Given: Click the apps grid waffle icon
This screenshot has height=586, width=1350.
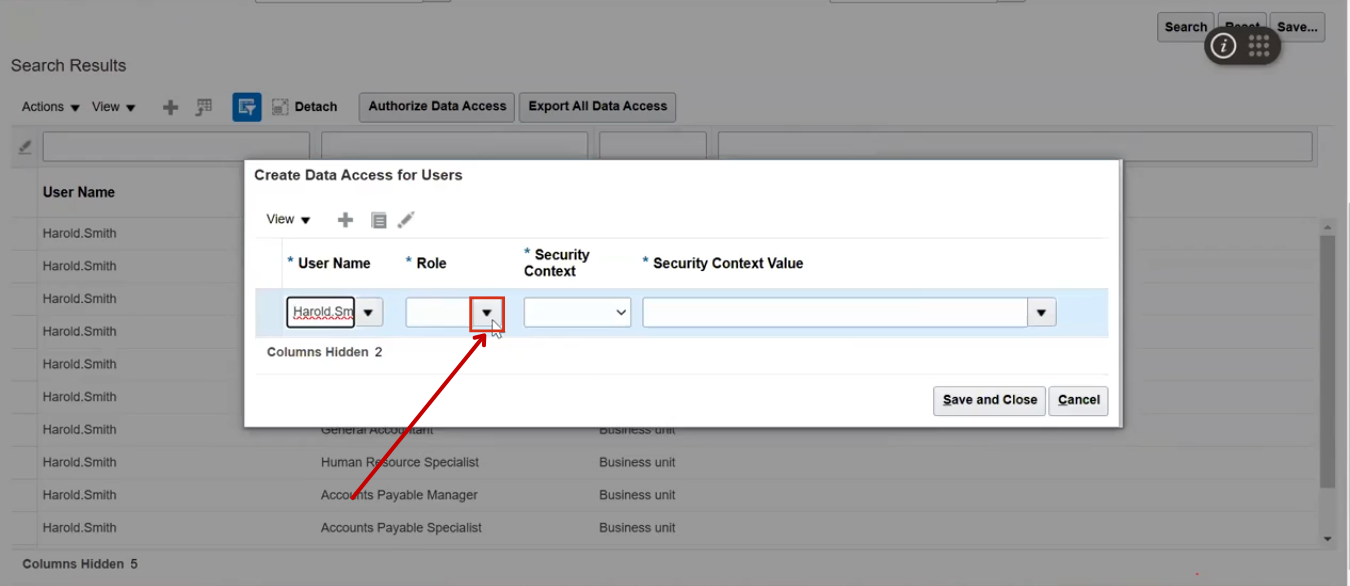Looking at the screenshot, I should pyautogui.click(x=1257, y=44).
